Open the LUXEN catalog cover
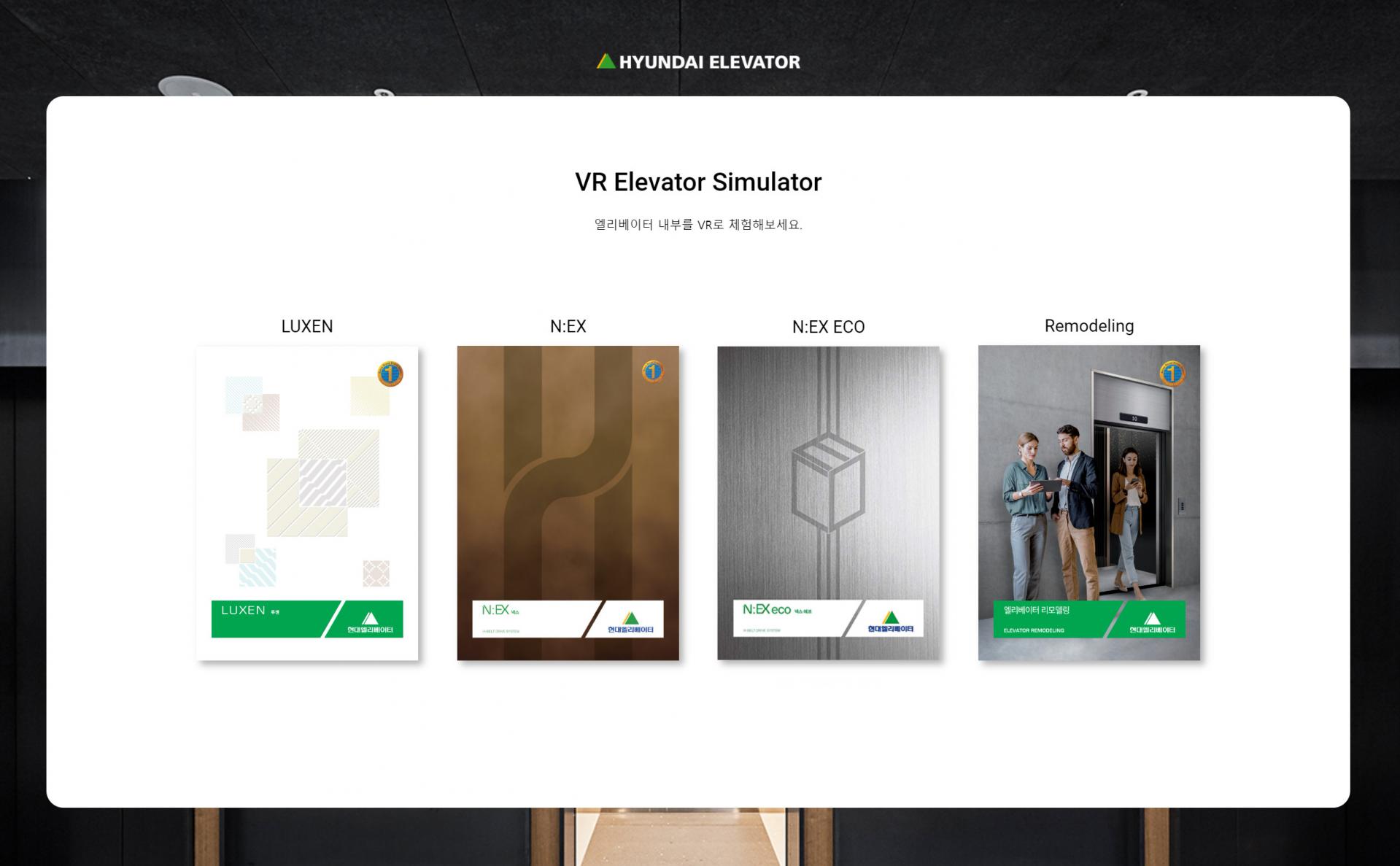 coord(307,503)
